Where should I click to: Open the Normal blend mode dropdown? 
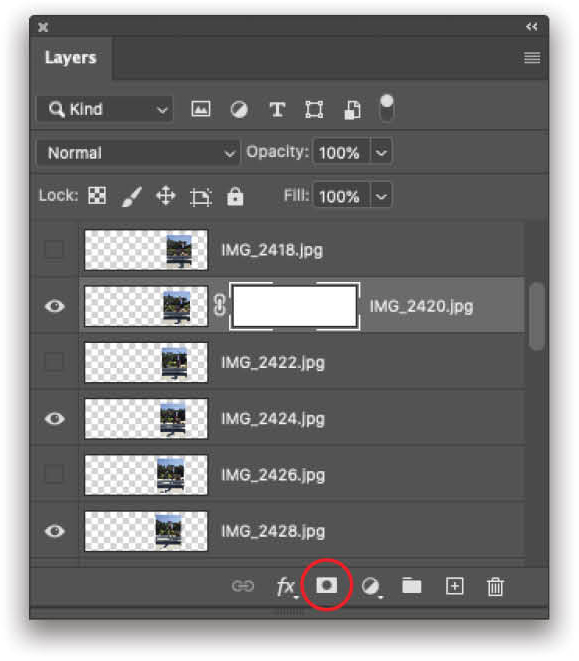click(x=138, y=153)
